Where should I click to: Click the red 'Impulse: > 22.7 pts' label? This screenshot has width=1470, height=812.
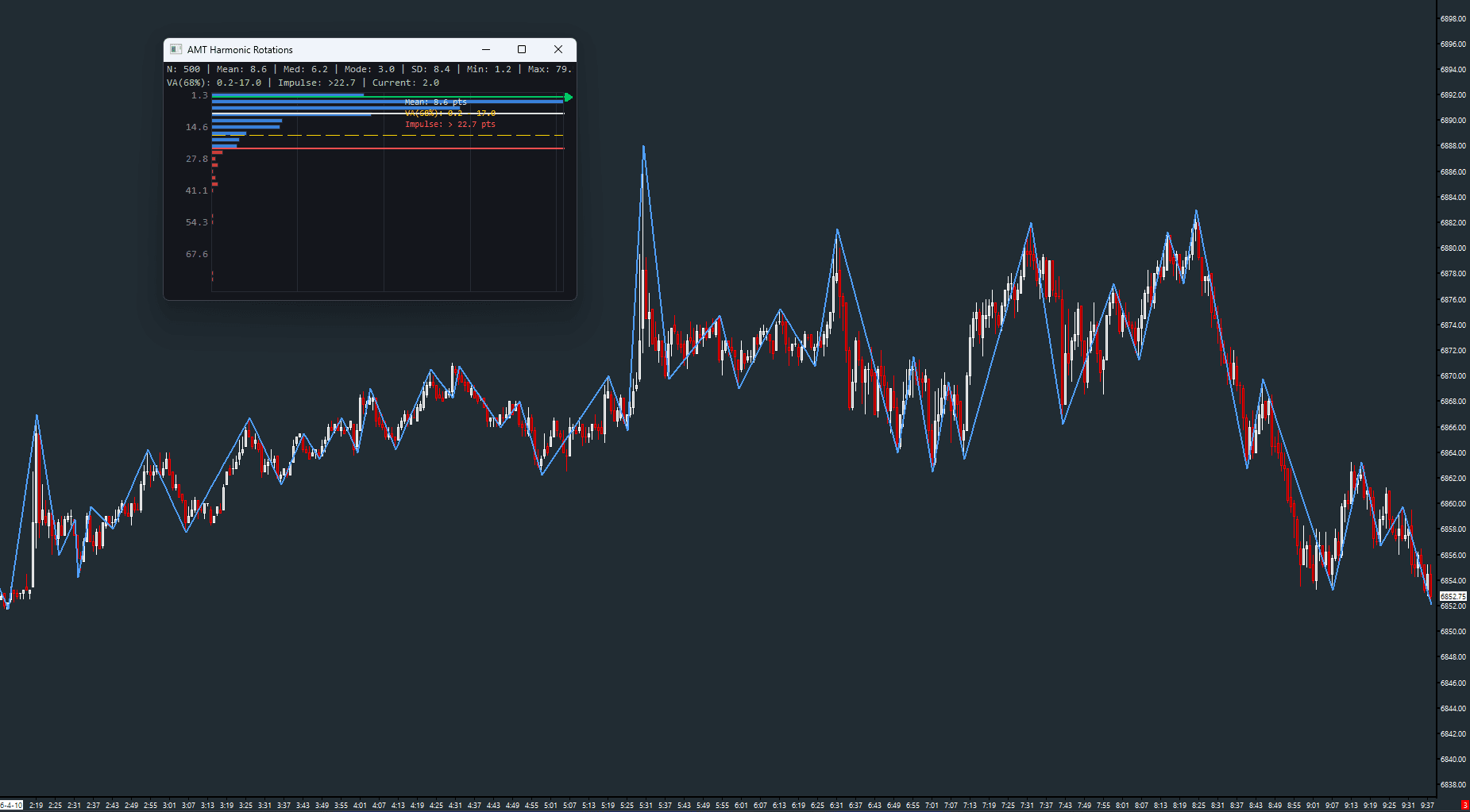coord(449,124)
